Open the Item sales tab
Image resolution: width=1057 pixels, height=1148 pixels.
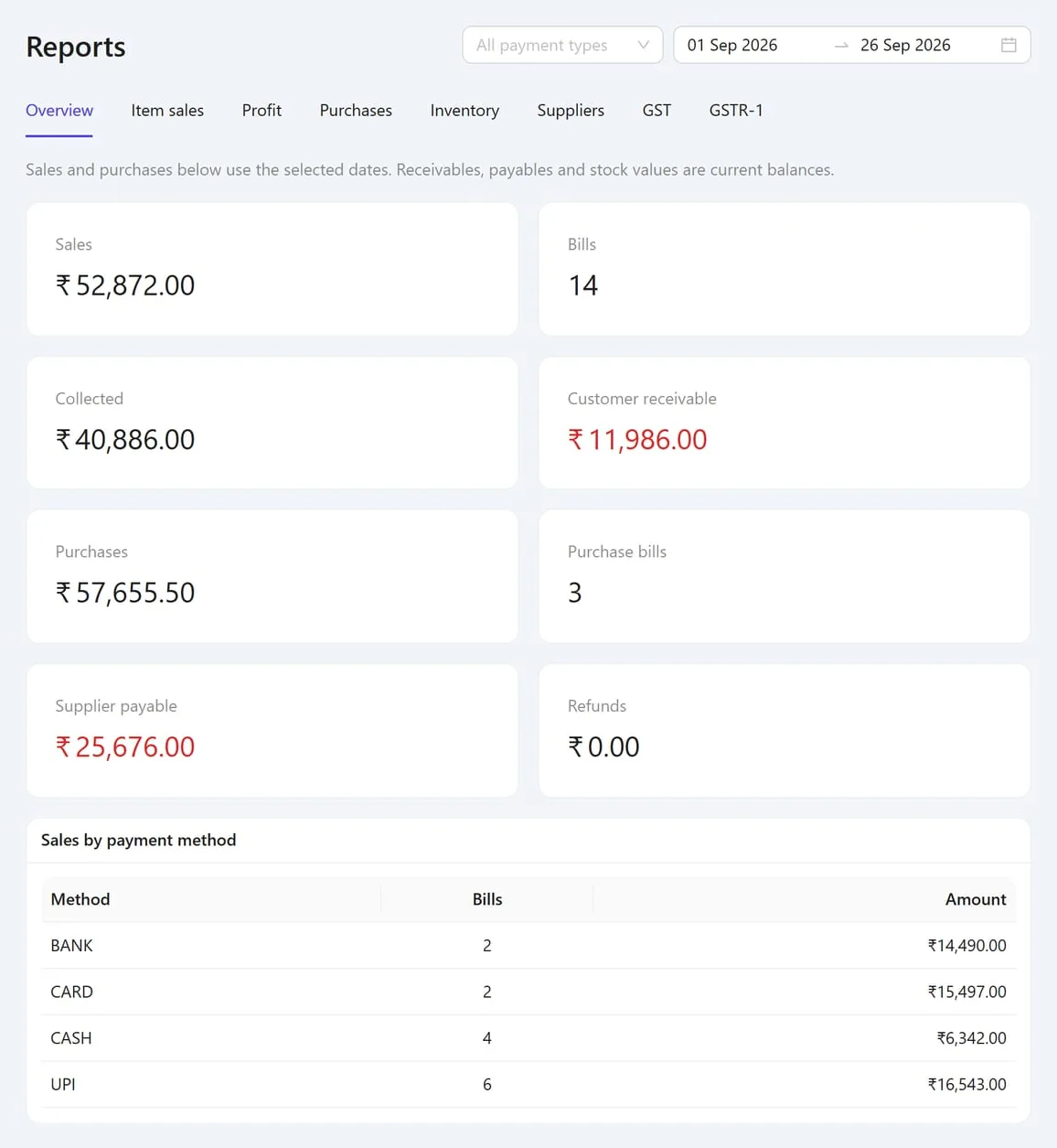[x=167, y=111]
